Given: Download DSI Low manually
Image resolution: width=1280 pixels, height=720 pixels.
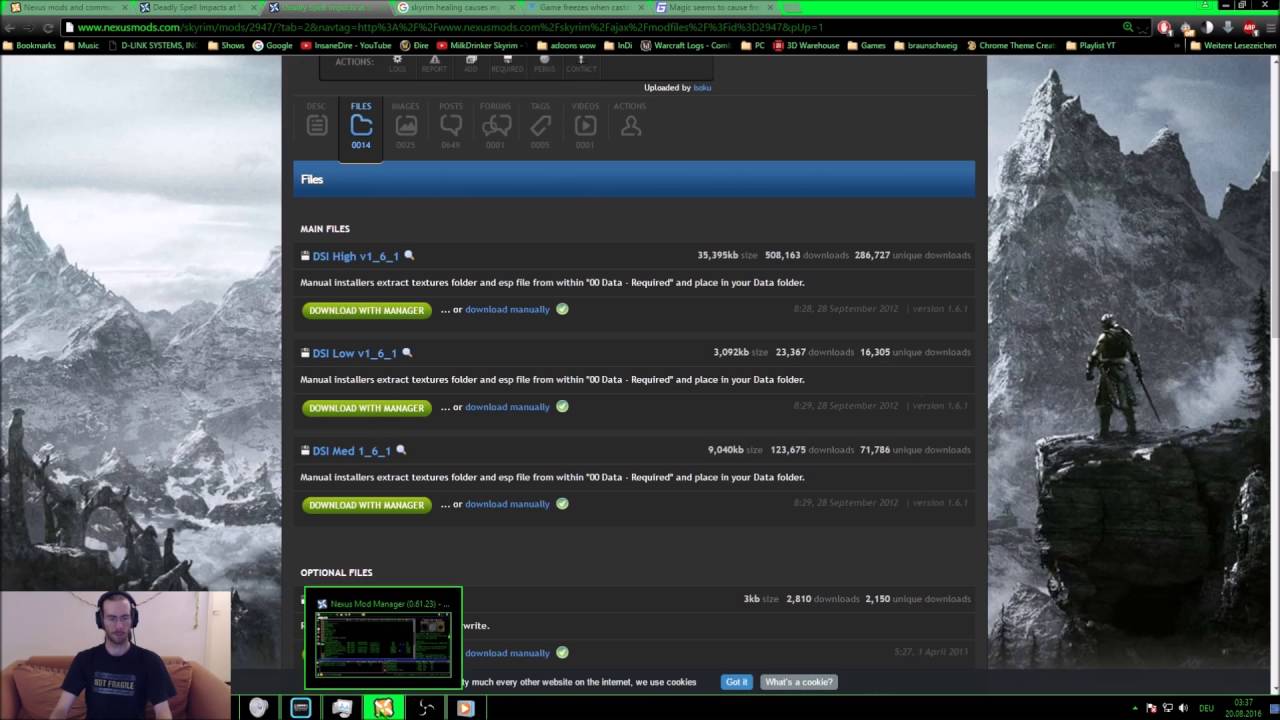Looking at the screenshot, I should pyautogui.click(x=507, y=407).
